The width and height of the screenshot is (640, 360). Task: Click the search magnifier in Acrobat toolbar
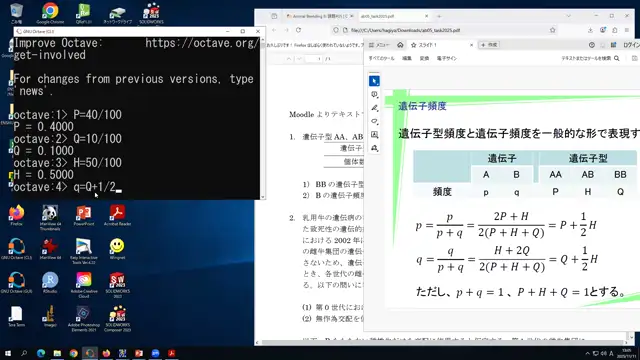[x=617, y=58]
